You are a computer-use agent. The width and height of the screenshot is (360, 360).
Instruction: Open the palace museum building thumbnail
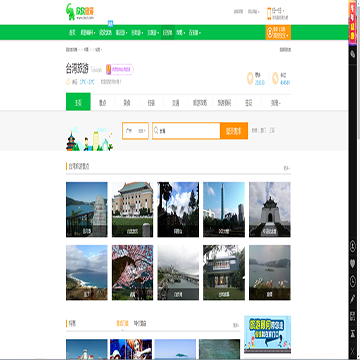click(x=132, y=209)
